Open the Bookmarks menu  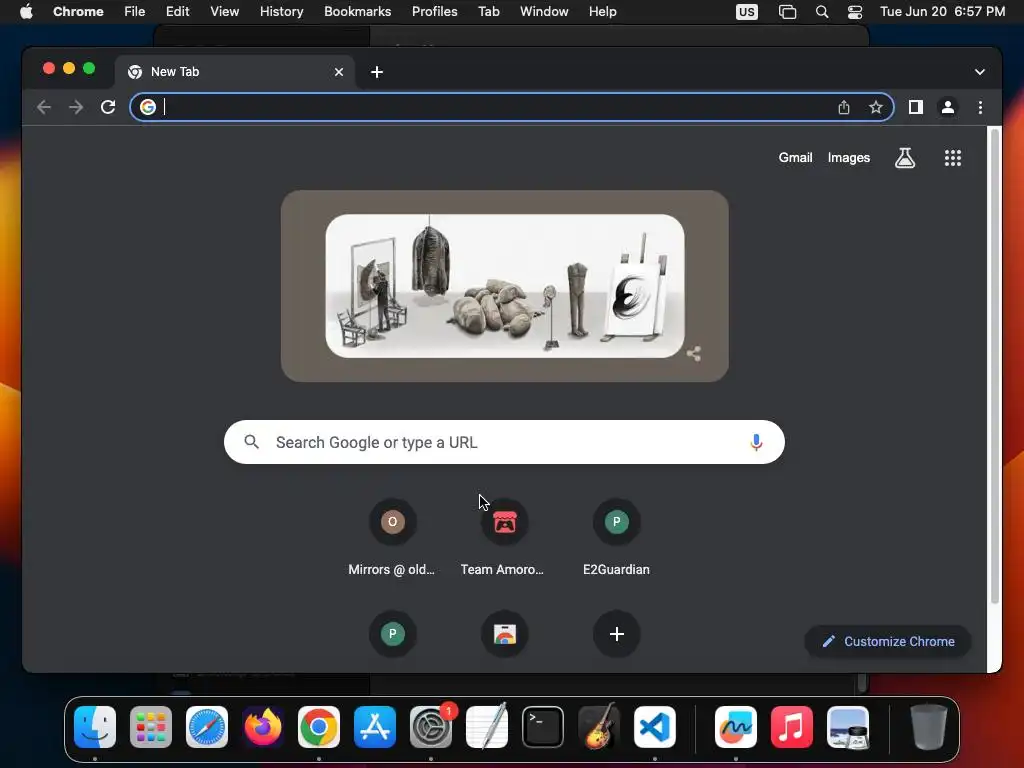pyautogui.click(x=357, y=12)
